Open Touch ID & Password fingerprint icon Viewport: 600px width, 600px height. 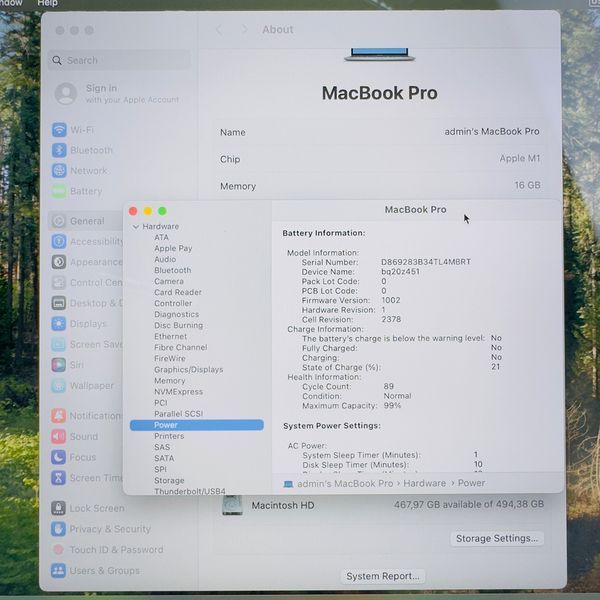pos(58,549)
